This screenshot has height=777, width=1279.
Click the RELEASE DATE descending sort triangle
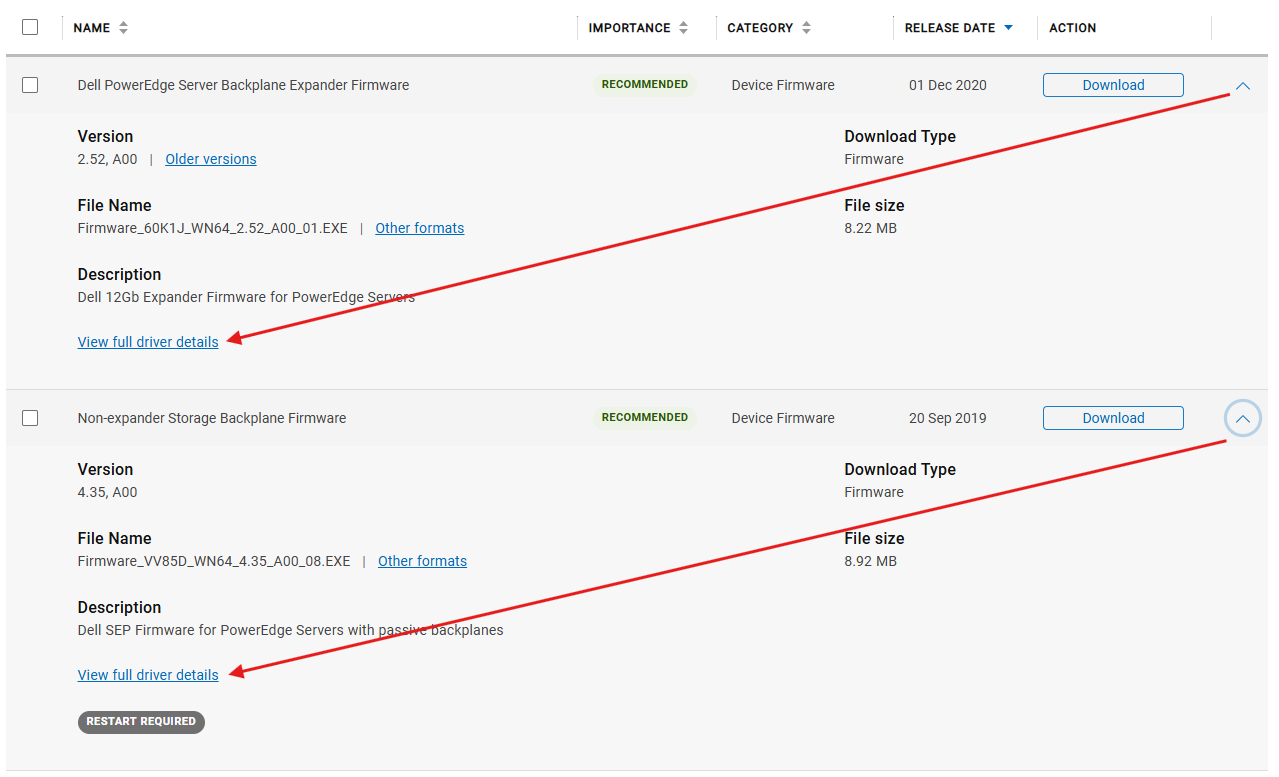(x=1009, y=28)
